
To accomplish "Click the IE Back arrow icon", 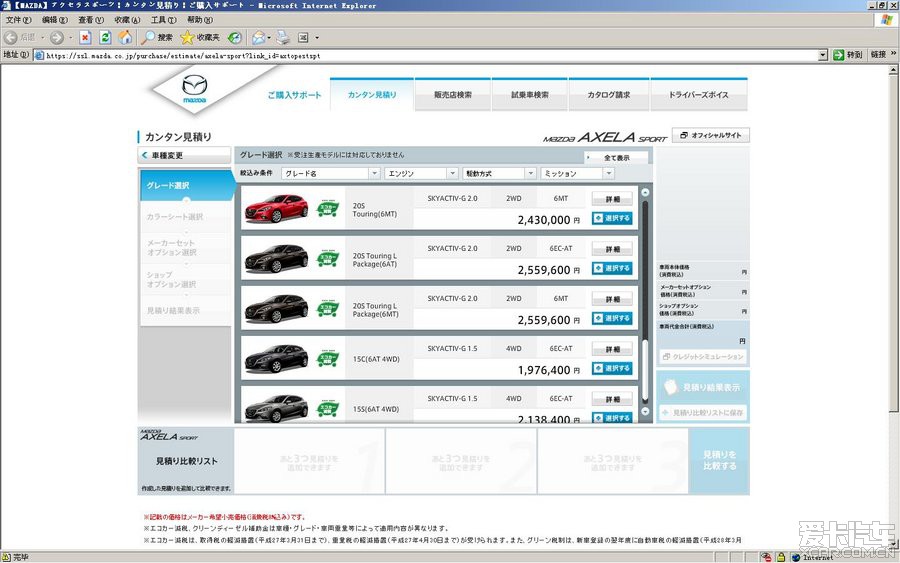I will (x=10, y=38).
